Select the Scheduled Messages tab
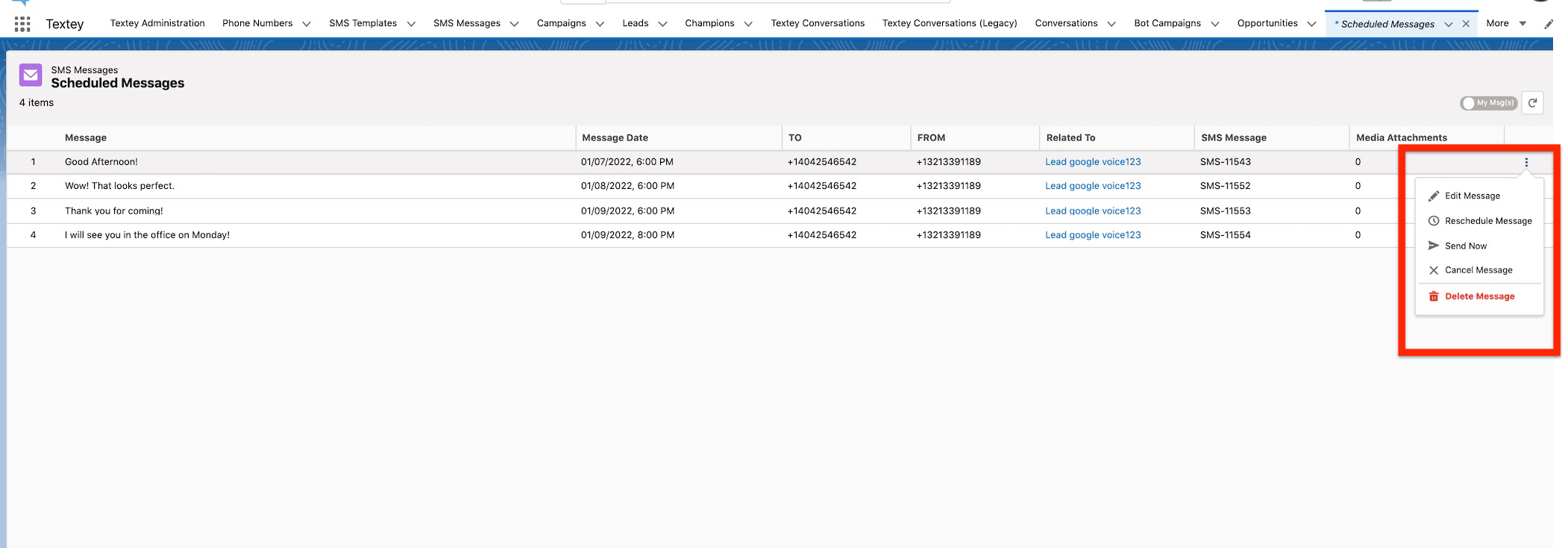Viewport: 1568px width, 548px height. [x=1387, y=24]
